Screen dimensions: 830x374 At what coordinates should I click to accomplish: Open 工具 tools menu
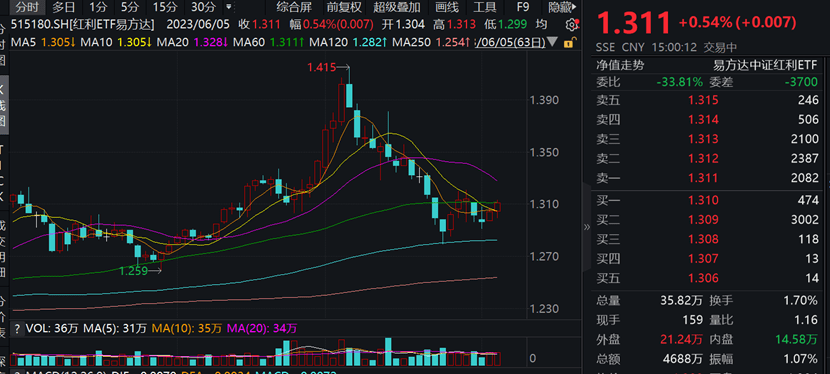pos(484,7)
